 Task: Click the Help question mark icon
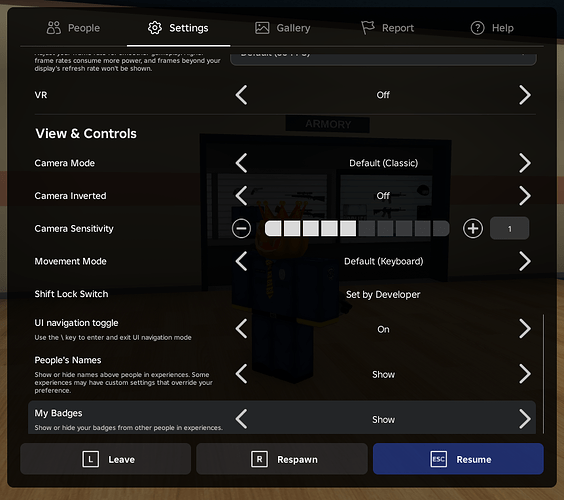(477, 28)
